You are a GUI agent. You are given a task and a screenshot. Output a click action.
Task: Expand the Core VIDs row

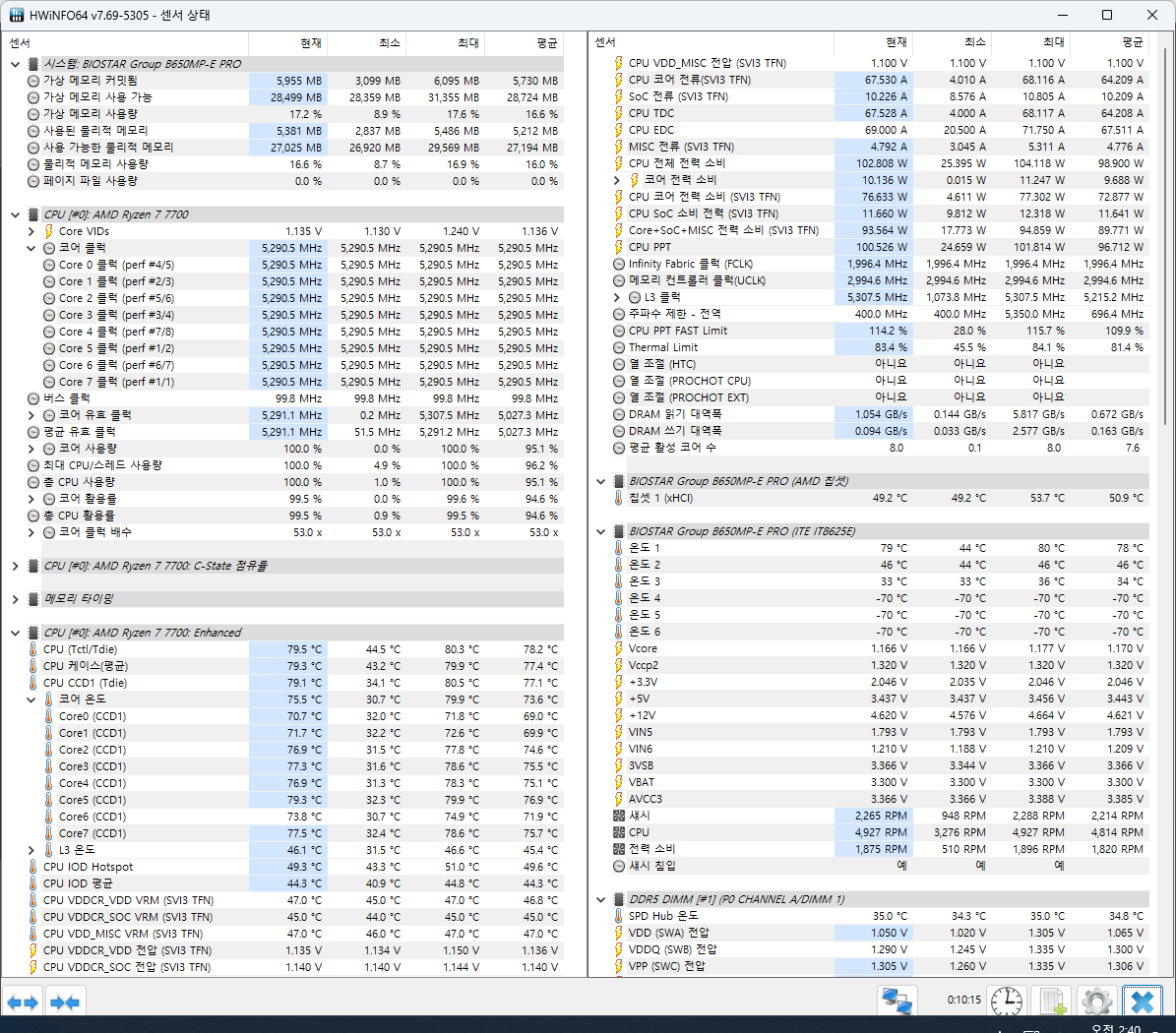[31, 231]
